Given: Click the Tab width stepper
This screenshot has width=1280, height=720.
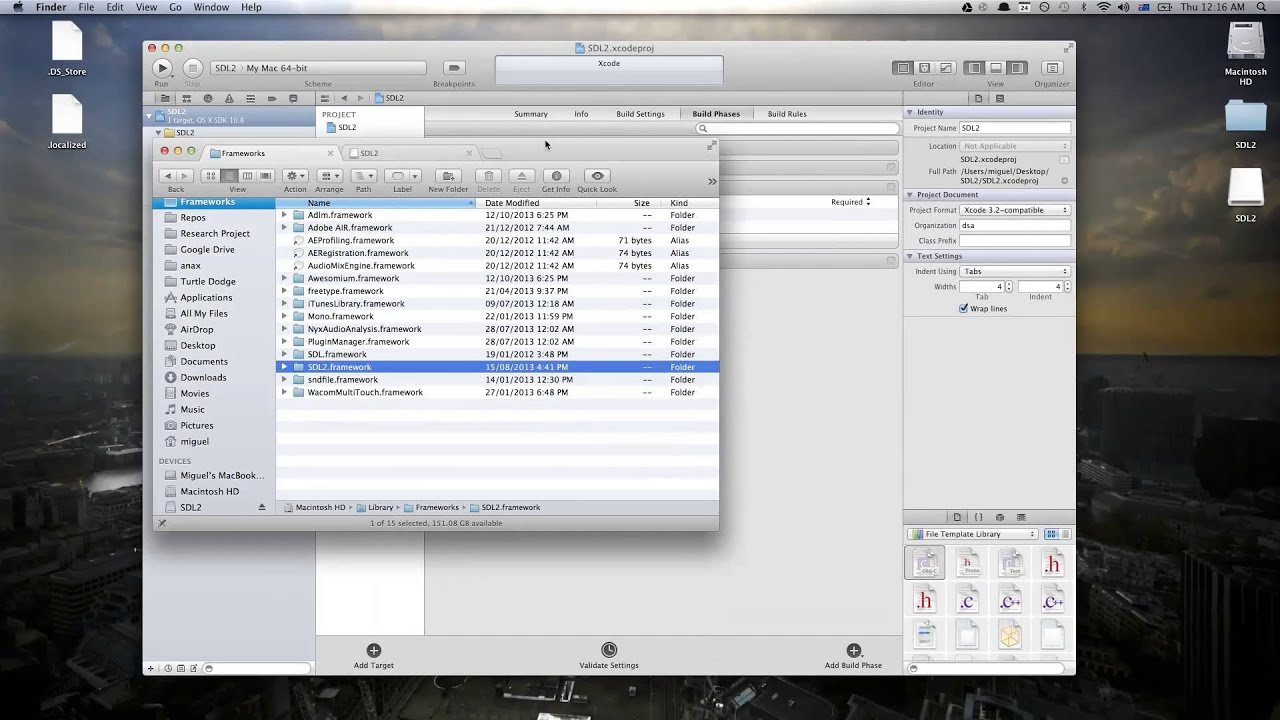Looking at the screenshot, I should click(x=1009, y=287).
